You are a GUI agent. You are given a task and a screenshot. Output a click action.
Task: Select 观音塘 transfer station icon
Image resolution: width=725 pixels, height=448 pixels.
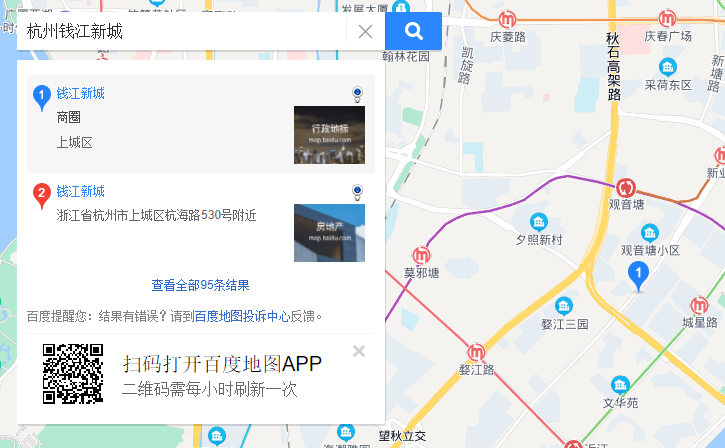pos(626,188)
